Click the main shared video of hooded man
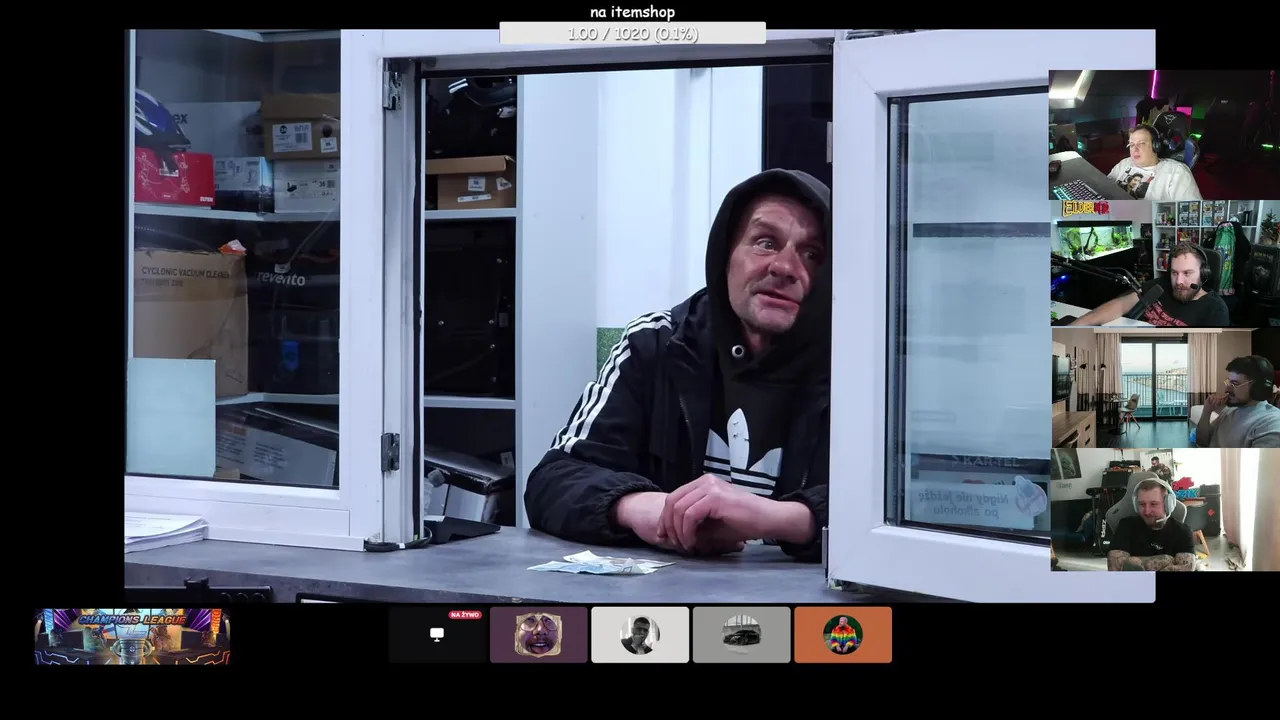 click(x=640, y=316)
